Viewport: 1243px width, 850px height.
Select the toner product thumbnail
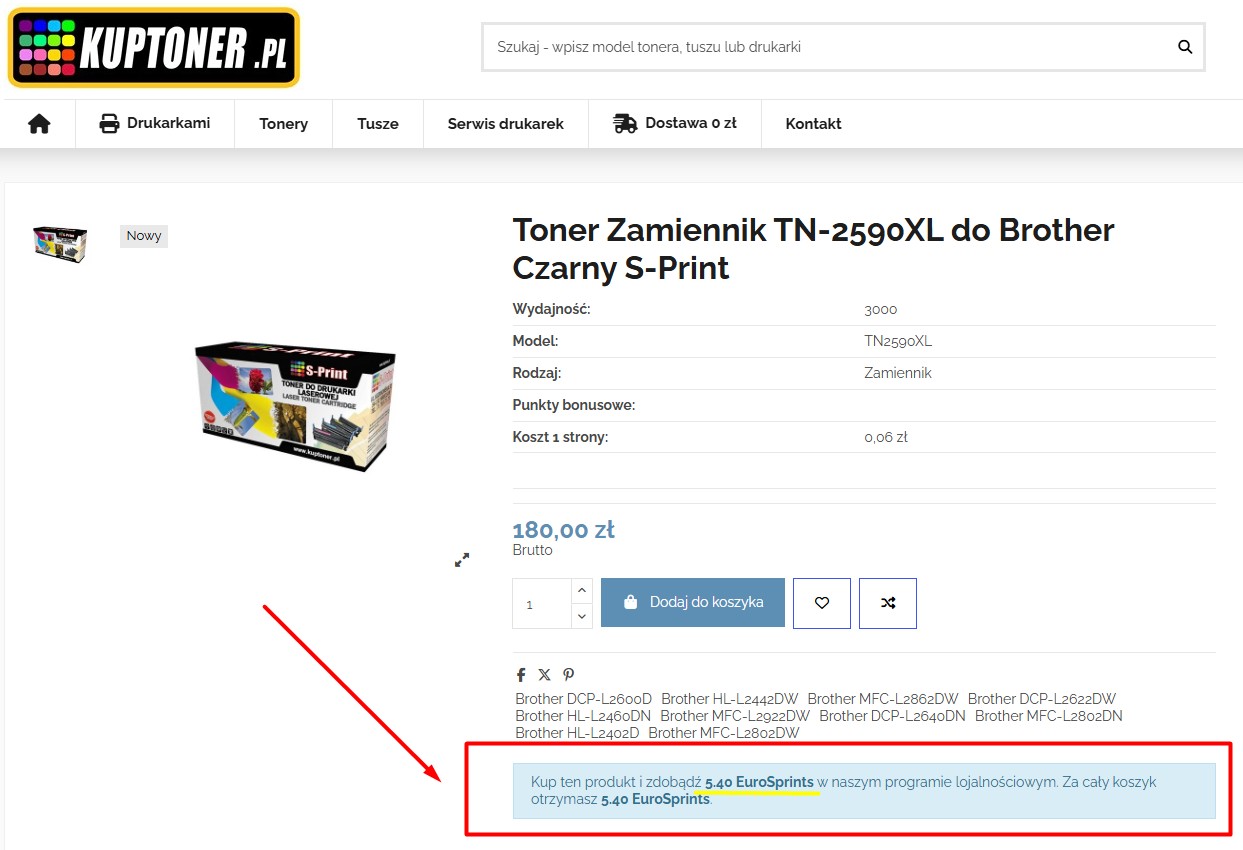60,244
